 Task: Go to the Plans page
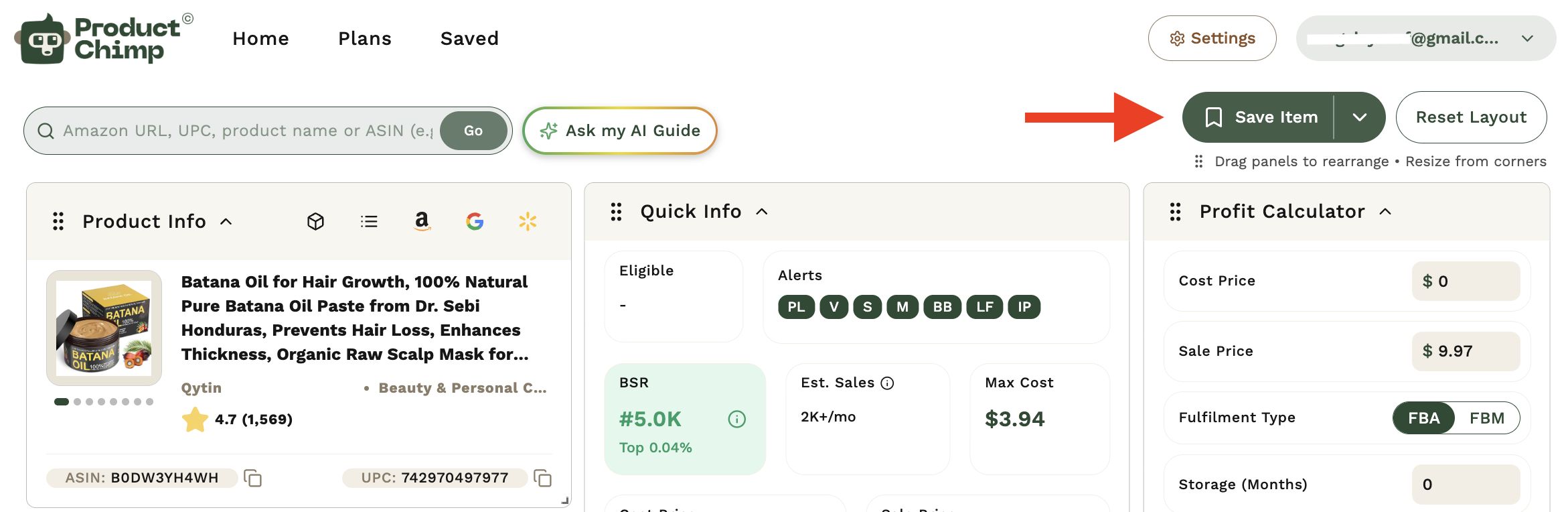pos(365,38)
